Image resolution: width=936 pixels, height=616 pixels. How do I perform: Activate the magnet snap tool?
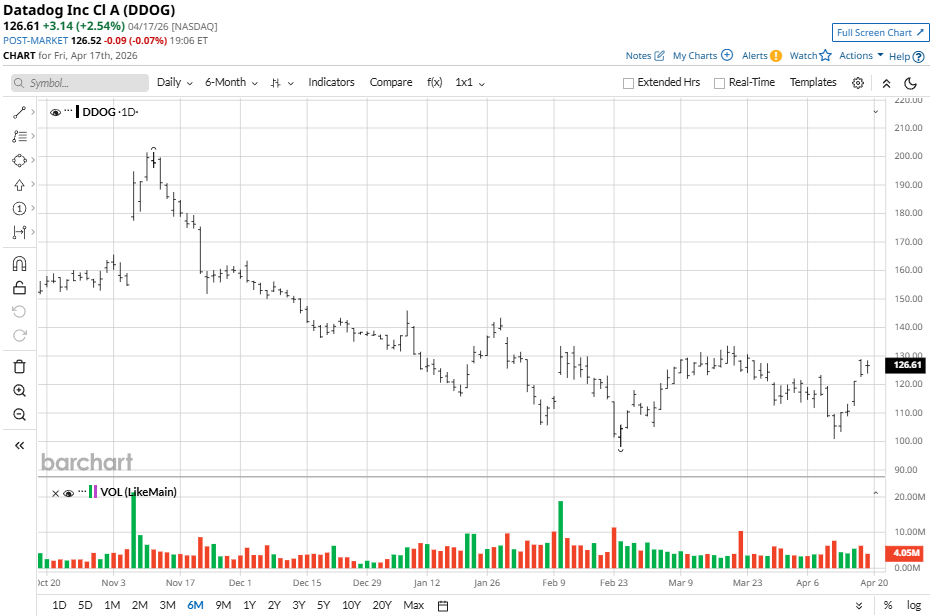pos(19,264)
